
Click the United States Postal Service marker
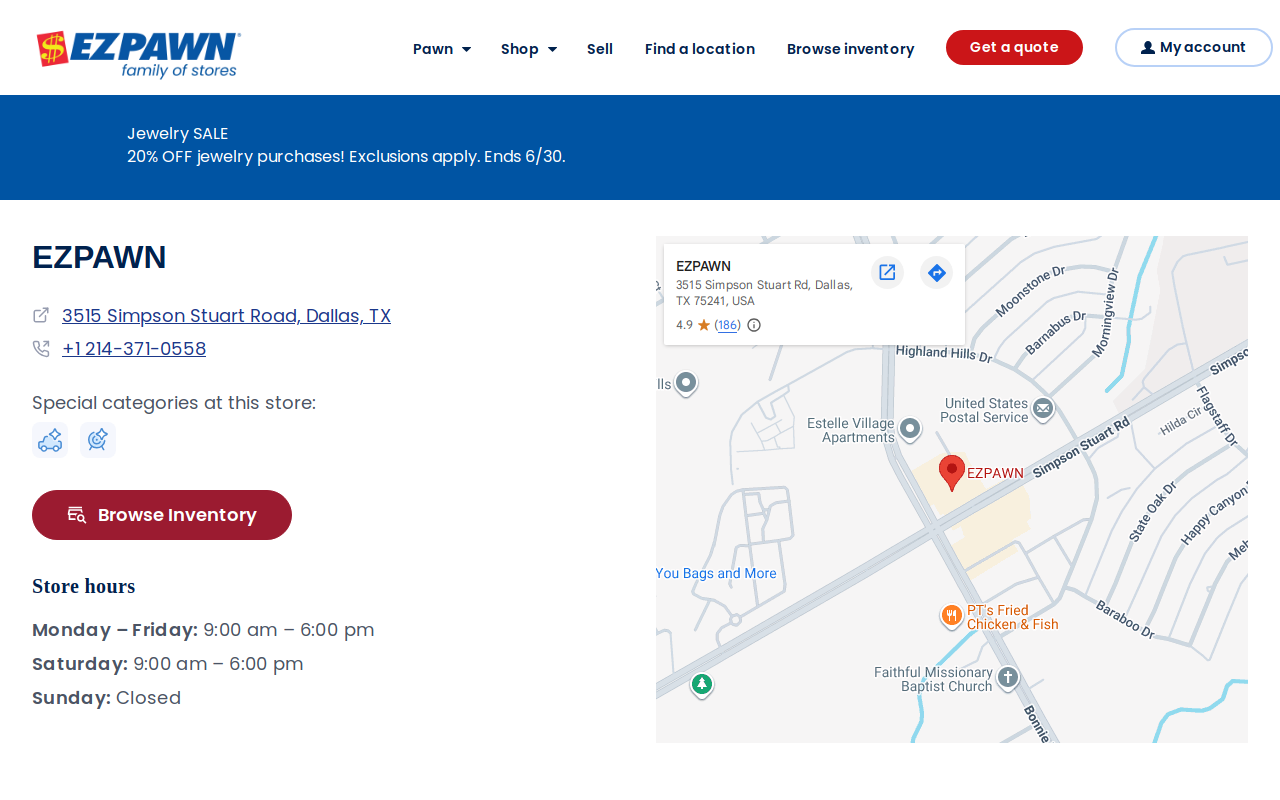(x=1043, y=409)
